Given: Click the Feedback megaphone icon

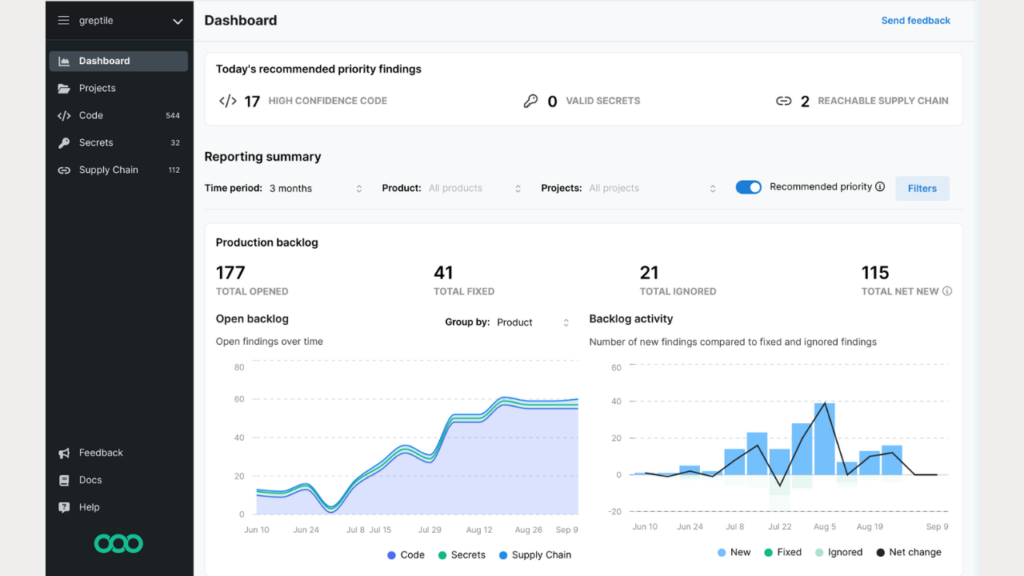Looking at the screenshot, I should [x=64, y=453].
